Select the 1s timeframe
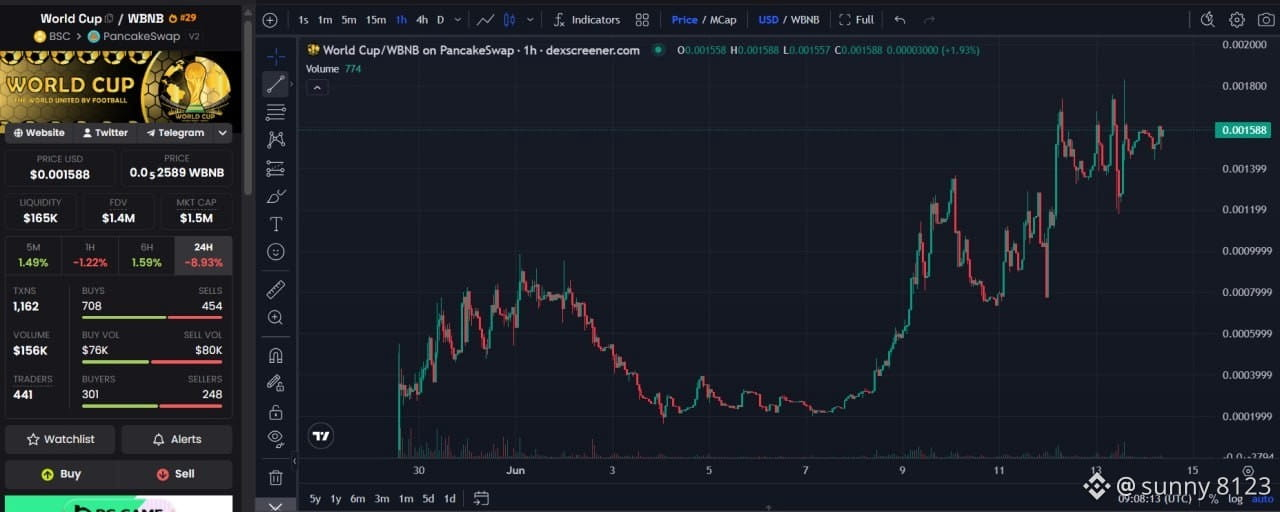This screenshot has height=512, width=1280. (x=303, y=20)
